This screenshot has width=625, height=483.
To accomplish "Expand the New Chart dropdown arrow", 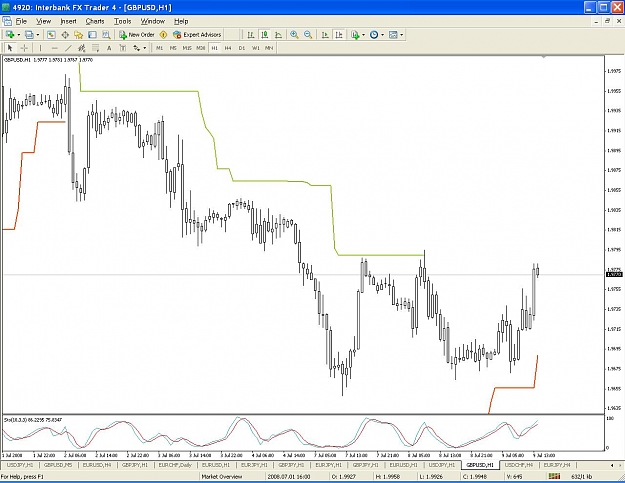I will point(18,35).
